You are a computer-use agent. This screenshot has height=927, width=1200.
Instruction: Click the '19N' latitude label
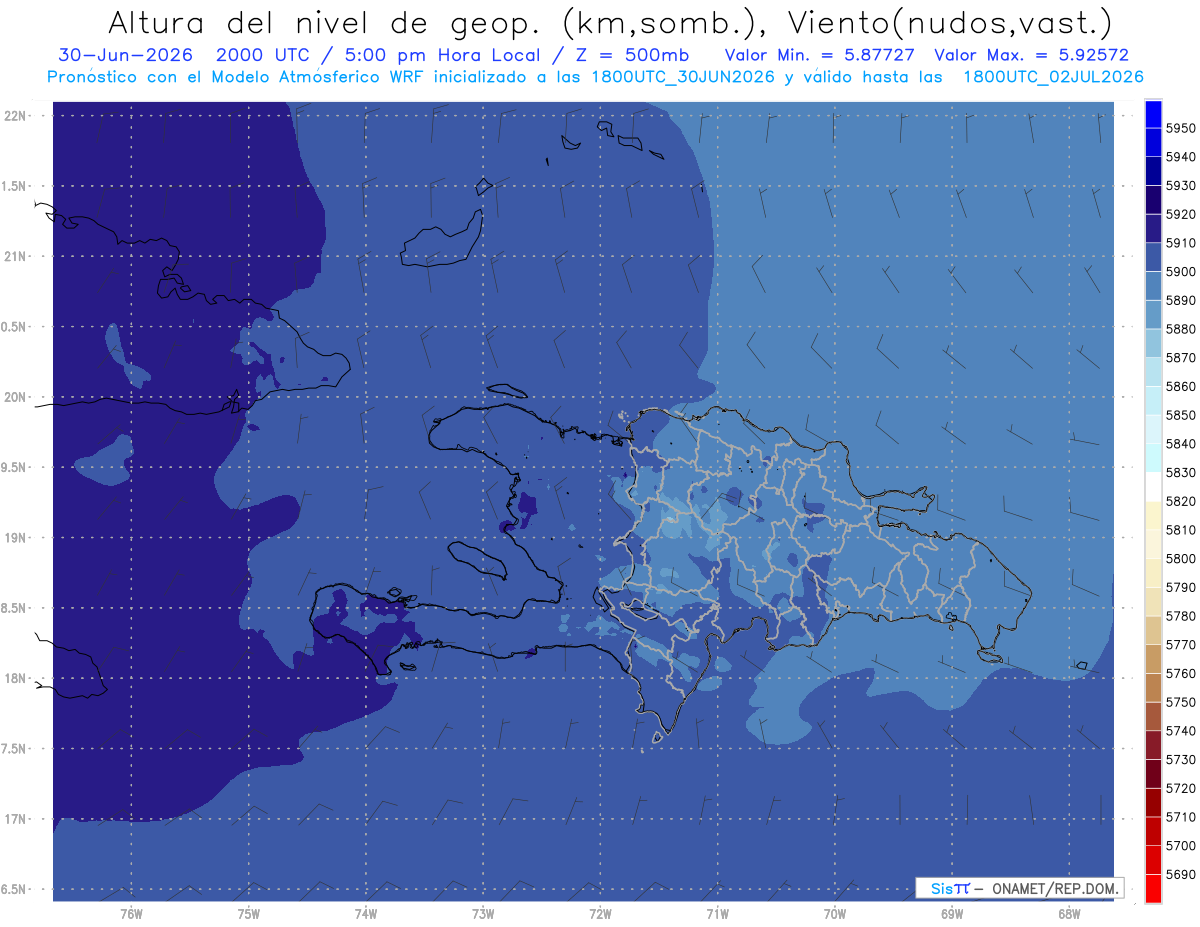[x=17, y=538]
